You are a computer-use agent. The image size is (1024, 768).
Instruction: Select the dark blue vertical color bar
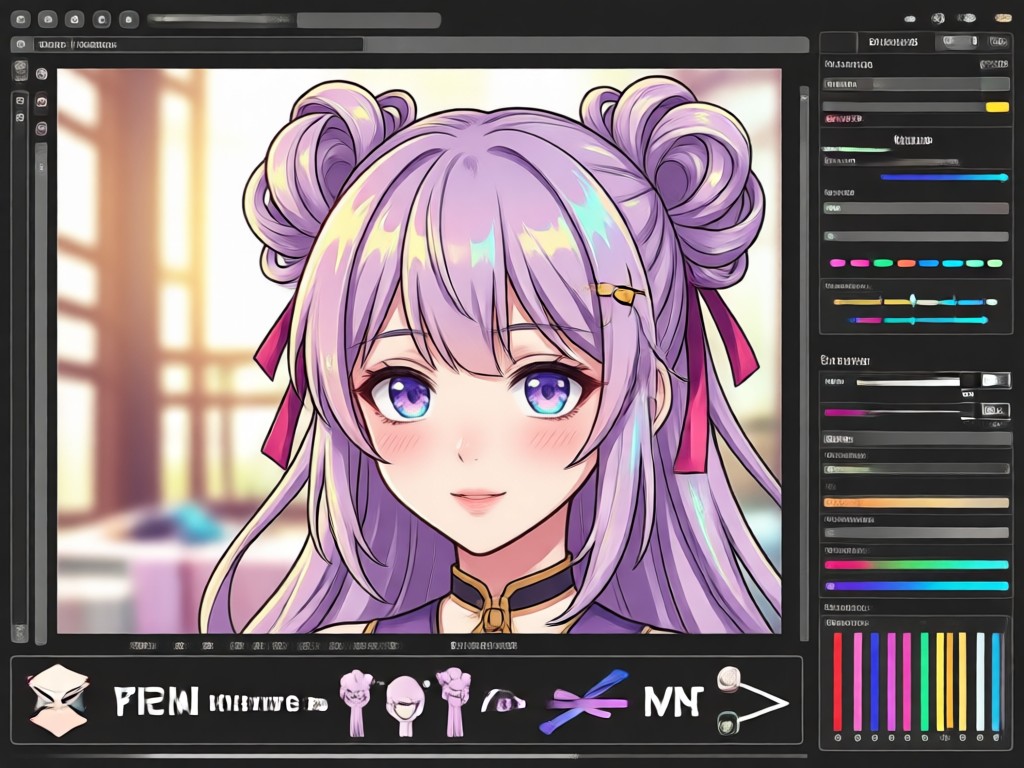[x=874, y=681]
